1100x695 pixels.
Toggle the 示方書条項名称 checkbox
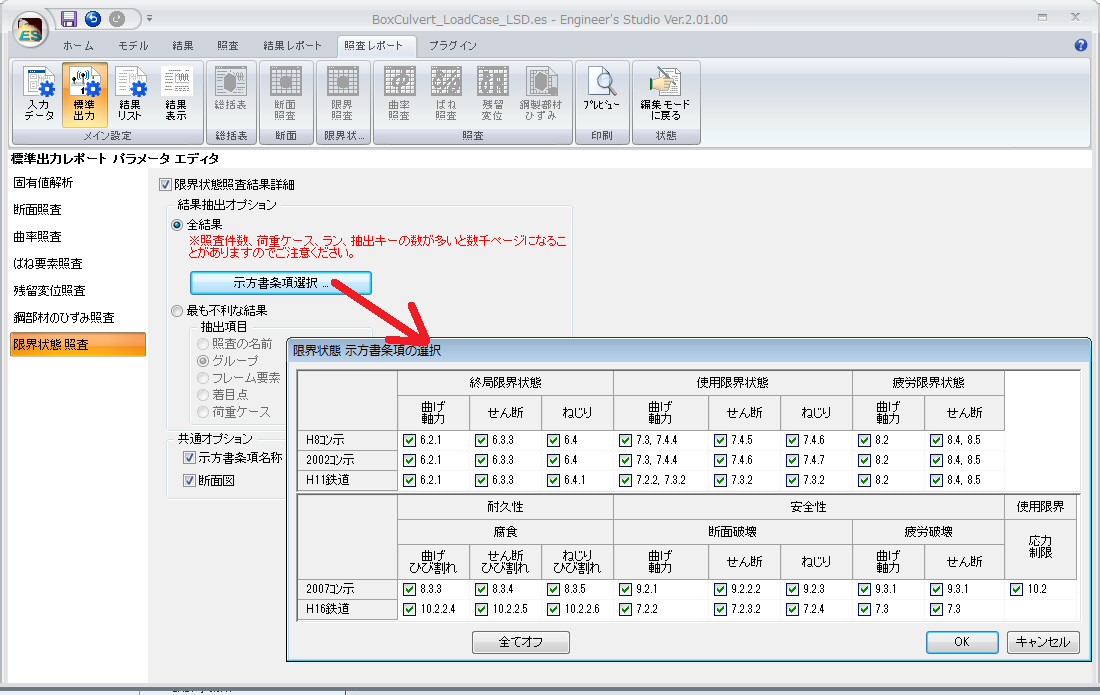click(189, 458)
